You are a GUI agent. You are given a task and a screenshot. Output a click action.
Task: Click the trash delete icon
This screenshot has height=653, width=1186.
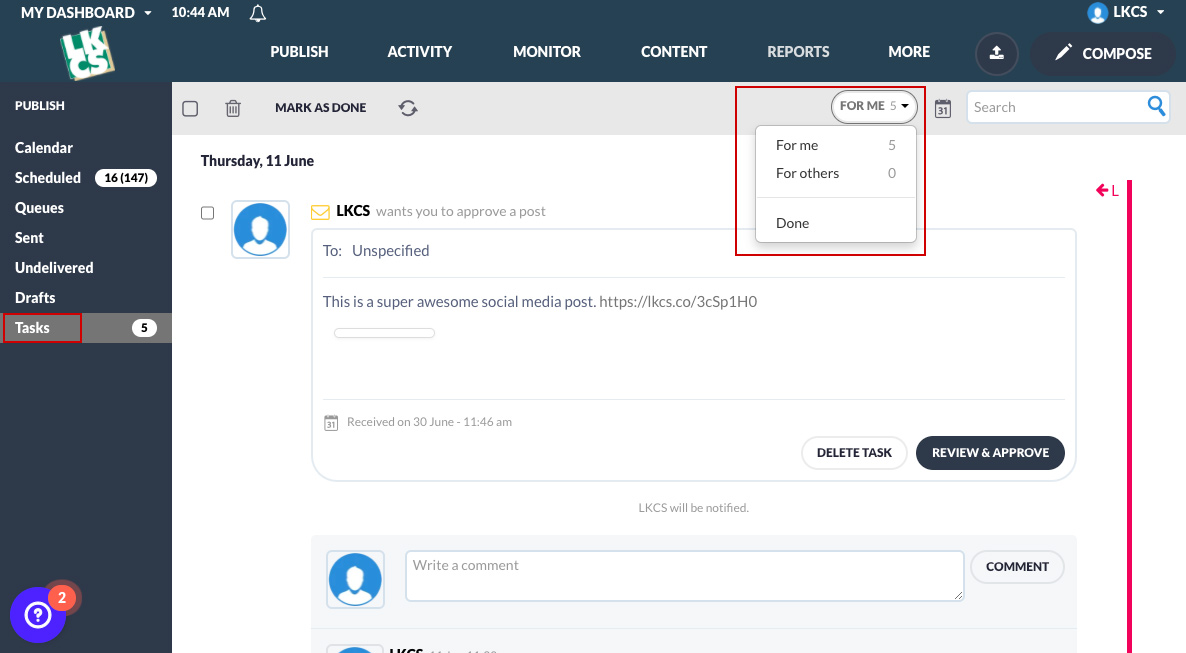(233, 108)
